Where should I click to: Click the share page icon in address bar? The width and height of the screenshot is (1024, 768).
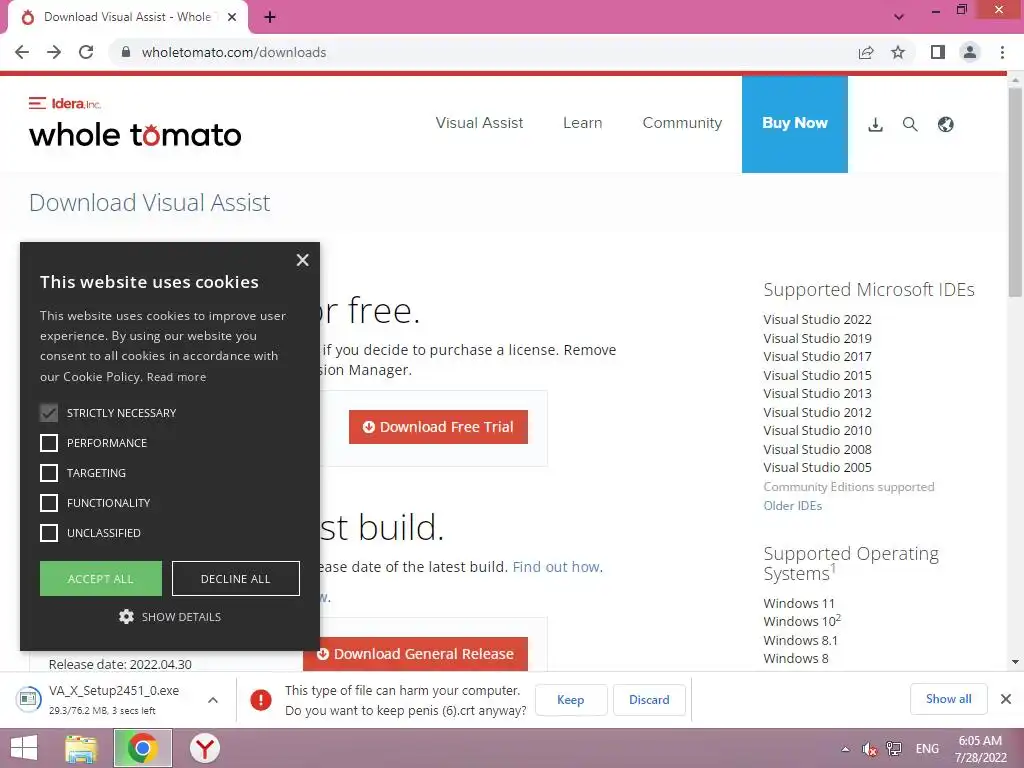[x=866, y=52]
